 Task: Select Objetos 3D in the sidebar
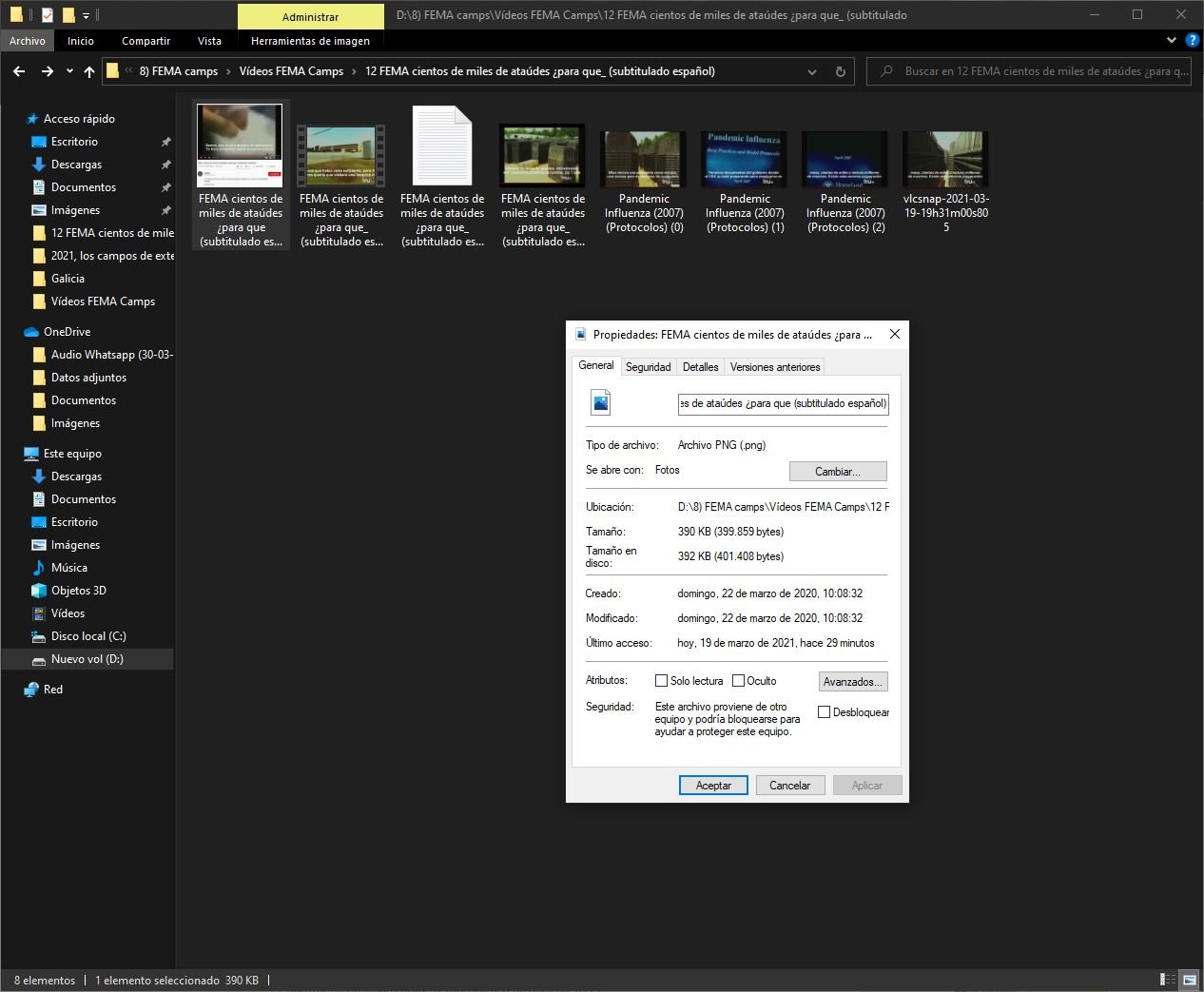click(78, 591)
